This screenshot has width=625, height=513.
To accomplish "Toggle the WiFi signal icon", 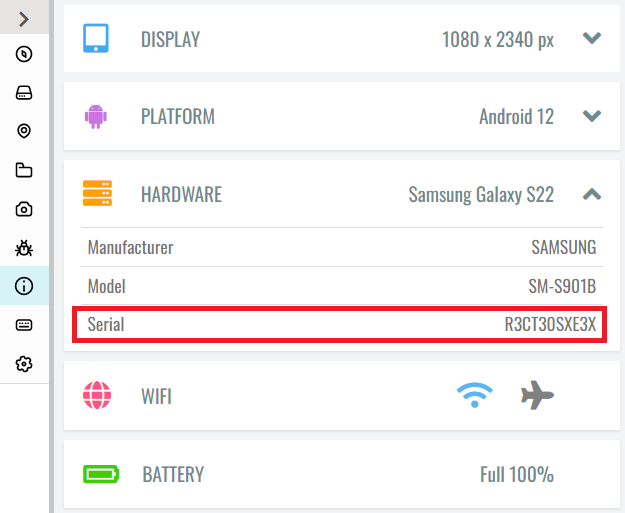I will click(x=474, y=395).
